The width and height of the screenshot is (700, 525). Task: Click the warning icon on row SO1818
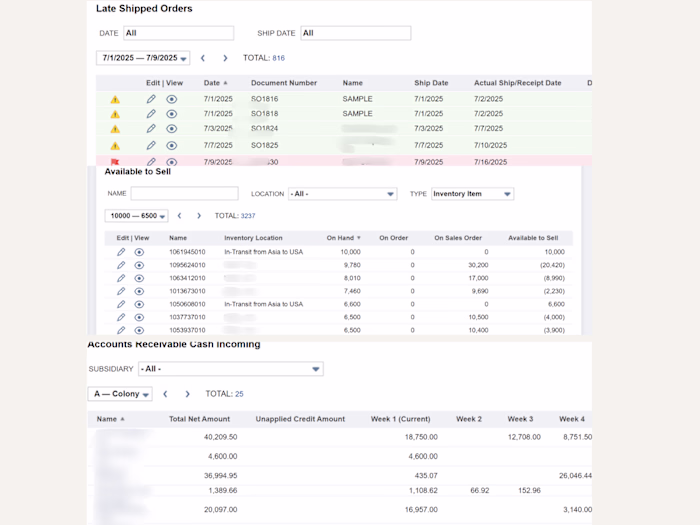click(x=115, y=114)
